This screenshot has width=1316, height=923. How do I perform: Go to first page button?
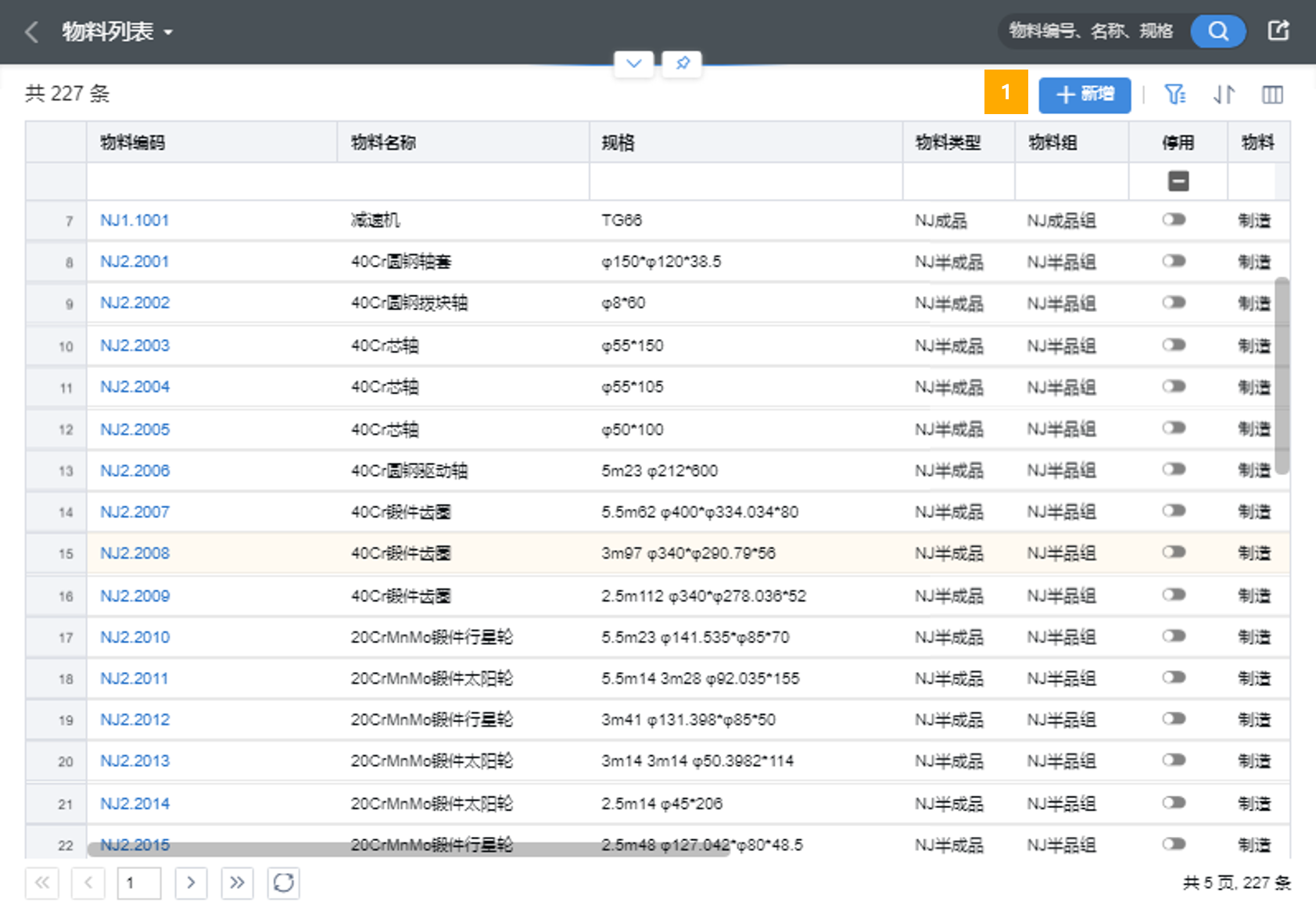(x=42, y=883)
